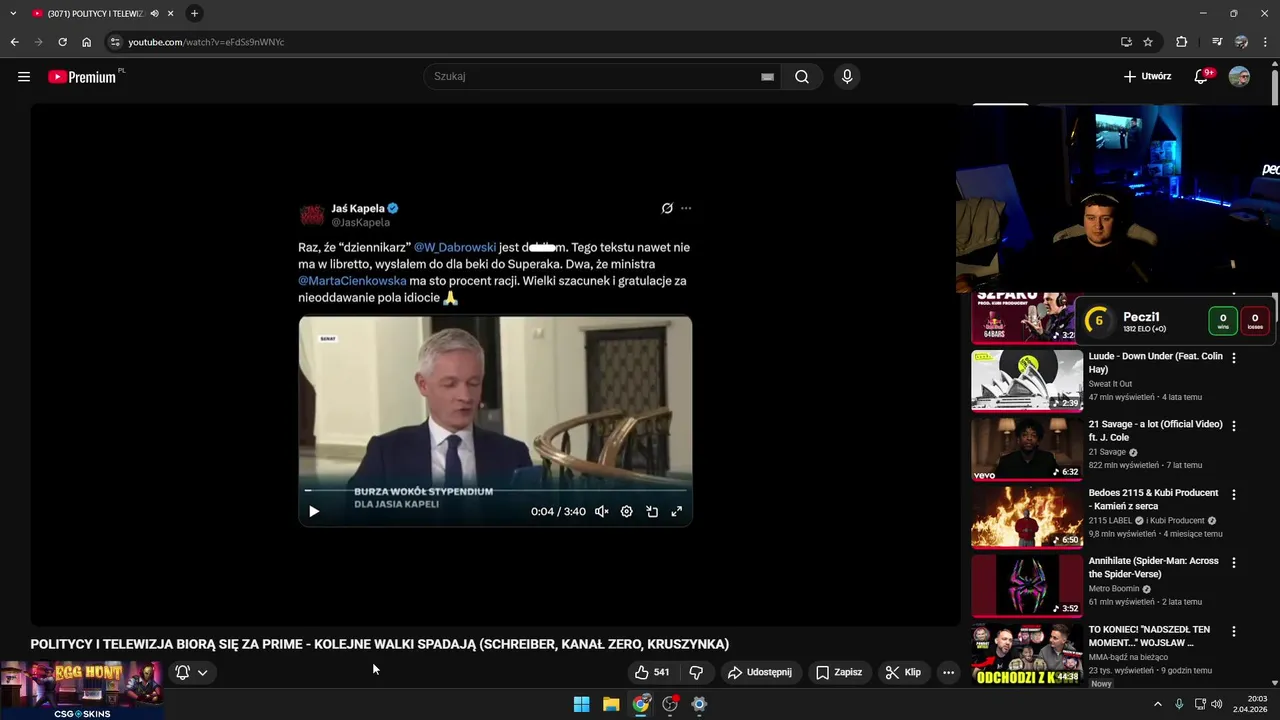This screenshot has width=1280, height=720.
Task: Open 21 Savage - a lot video title
Action: pyautogui.click(x=1155, y=430)
